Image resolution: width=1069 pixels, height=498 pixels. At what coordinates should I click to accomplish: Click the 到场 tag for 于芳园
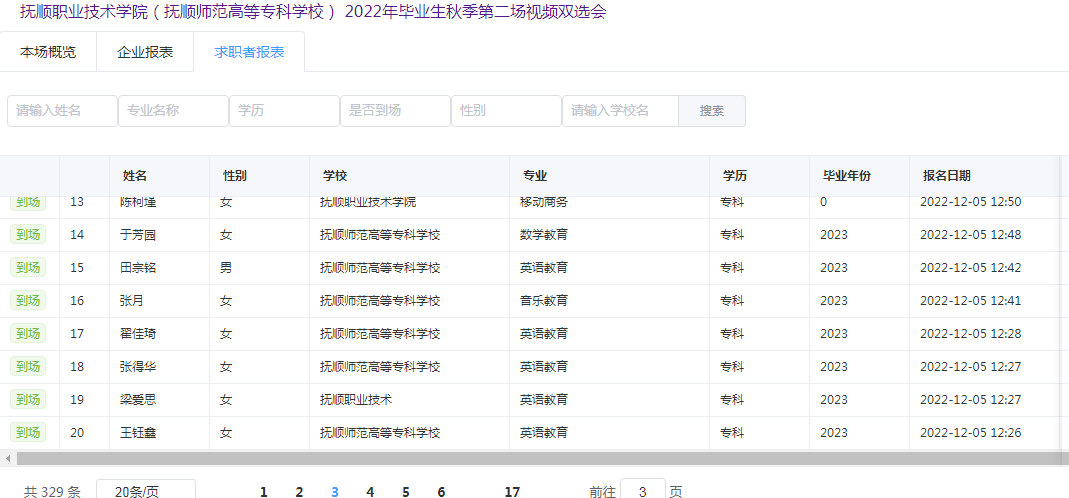click(28, 234)
